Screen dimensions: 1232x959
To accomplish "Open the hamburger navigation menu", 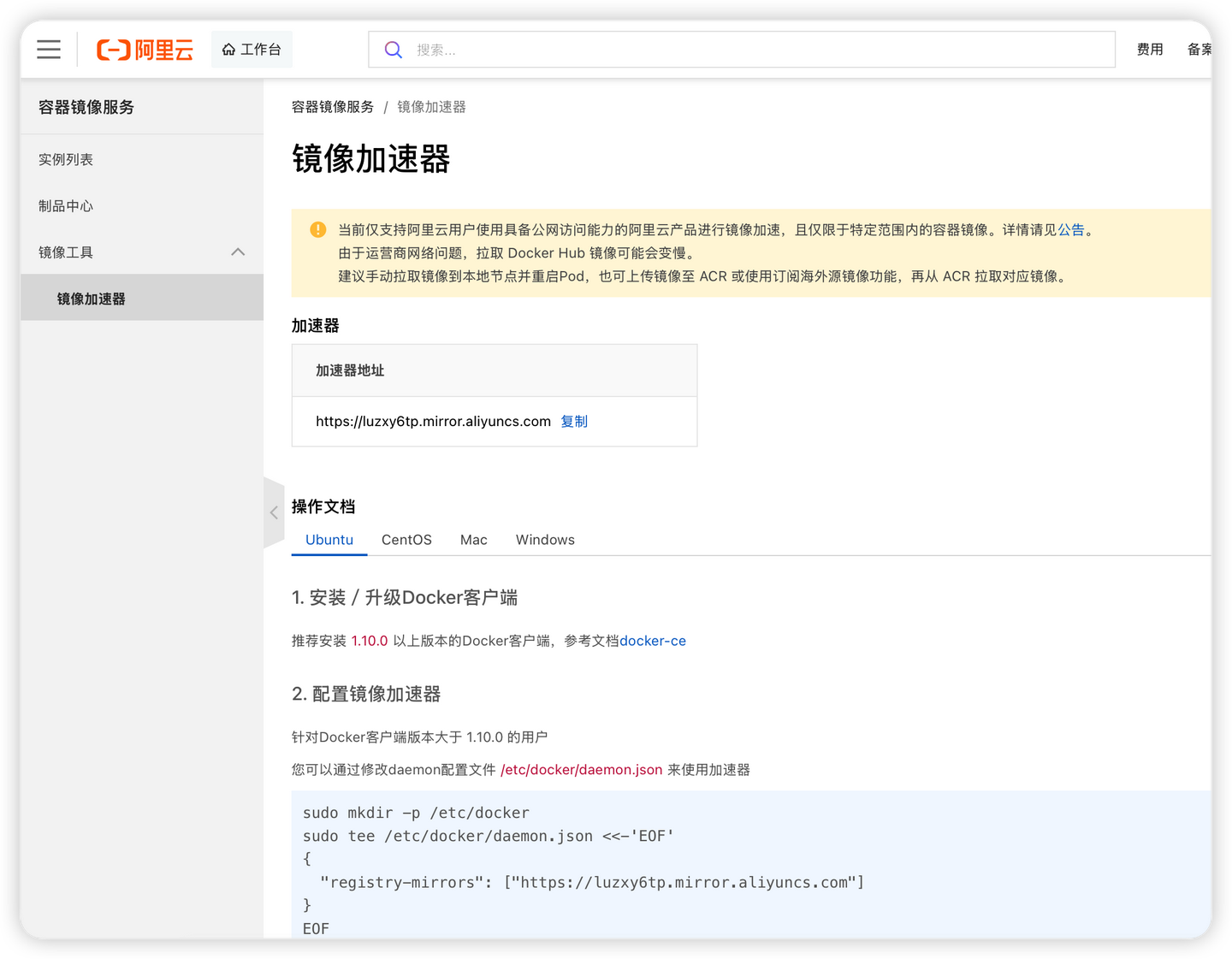I will coord(49,50).
